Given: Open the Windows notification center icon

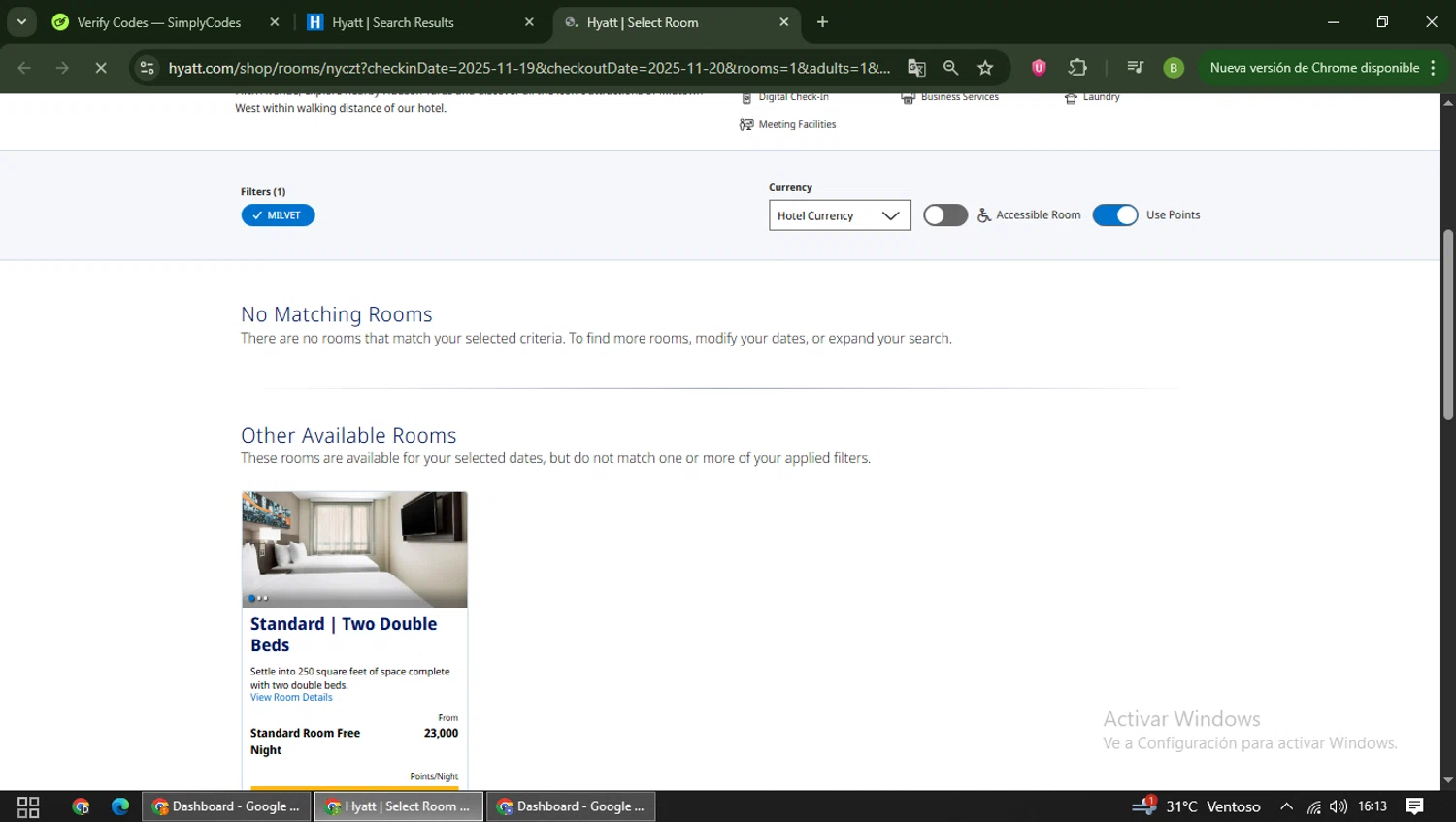Looking at the screenshot, I should 1415,806.
